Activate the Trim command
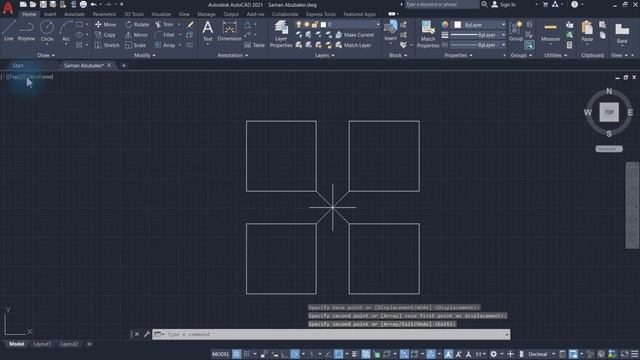This screenshot has width=640, height=360. 164,24
